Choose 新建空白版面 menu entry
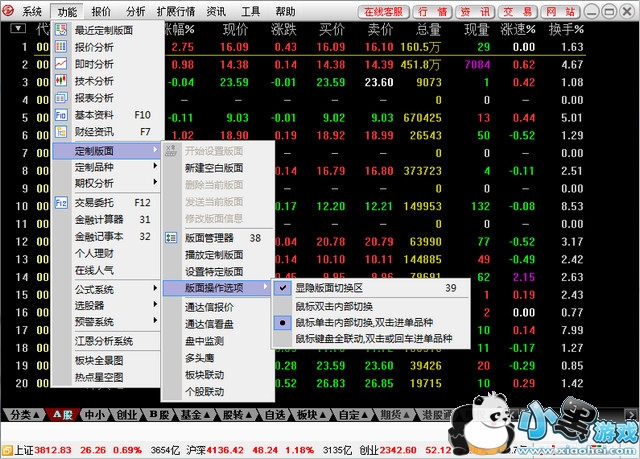Viewport: 640px width, 459px height. click(x=217, y=168)
